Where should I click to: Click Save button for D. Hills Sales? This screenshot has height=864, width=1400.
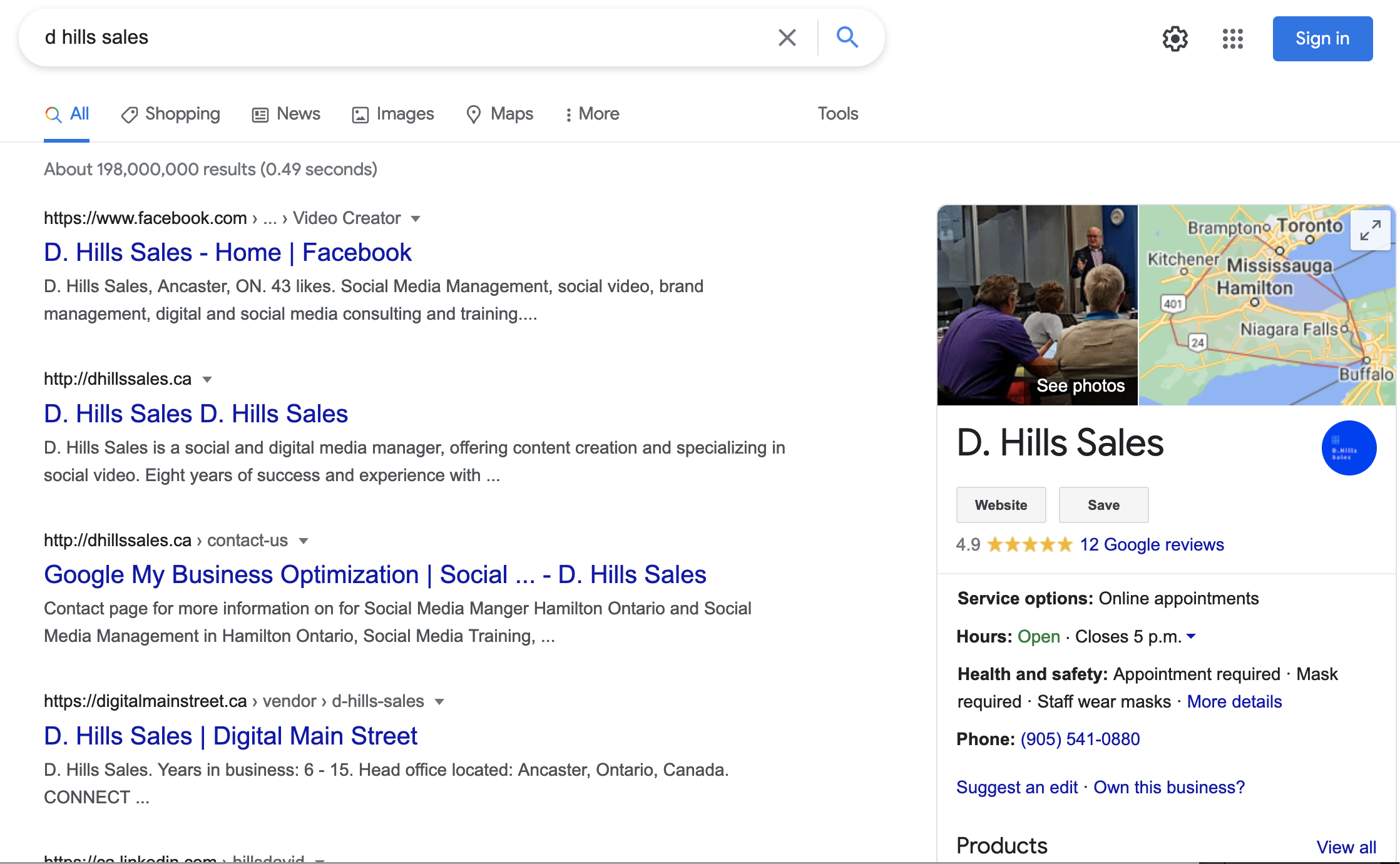(x=1103, y=504)
